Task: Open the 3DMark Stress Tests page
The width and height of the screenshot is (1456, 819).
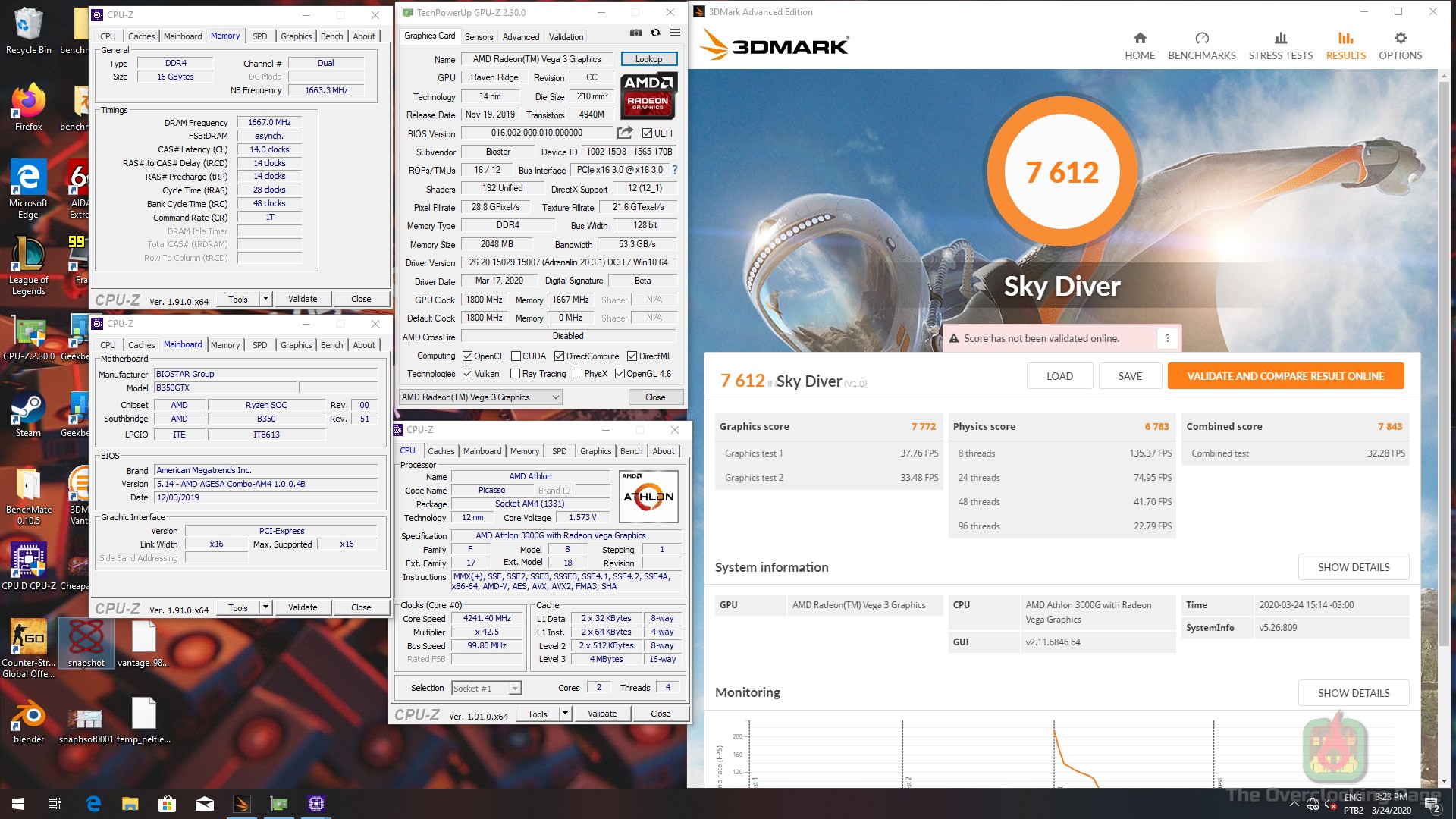Action: [1280, 44]
